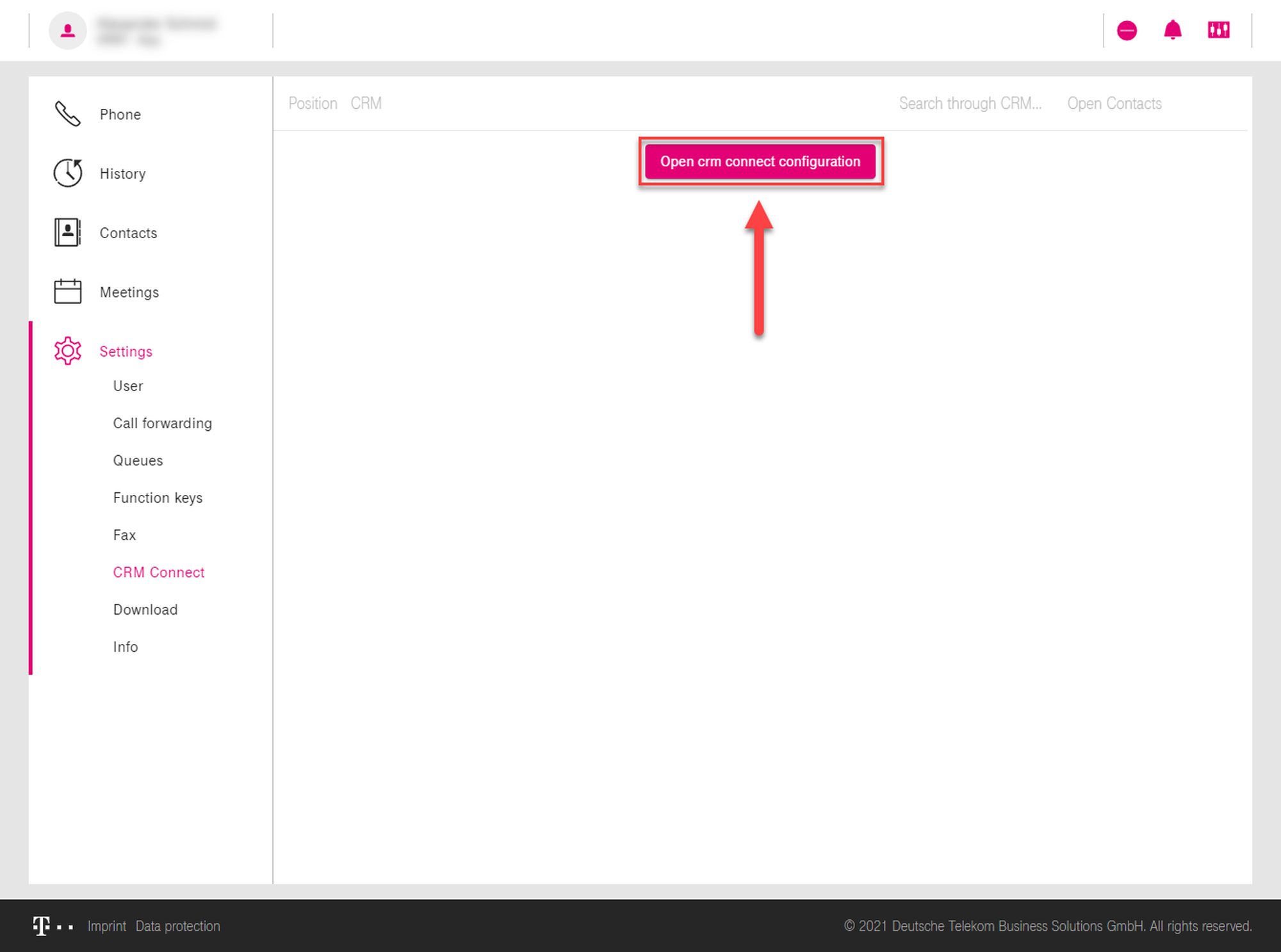Click the Telekom T logo
This screenshot has height=952, width=1281.
[42, 926]
